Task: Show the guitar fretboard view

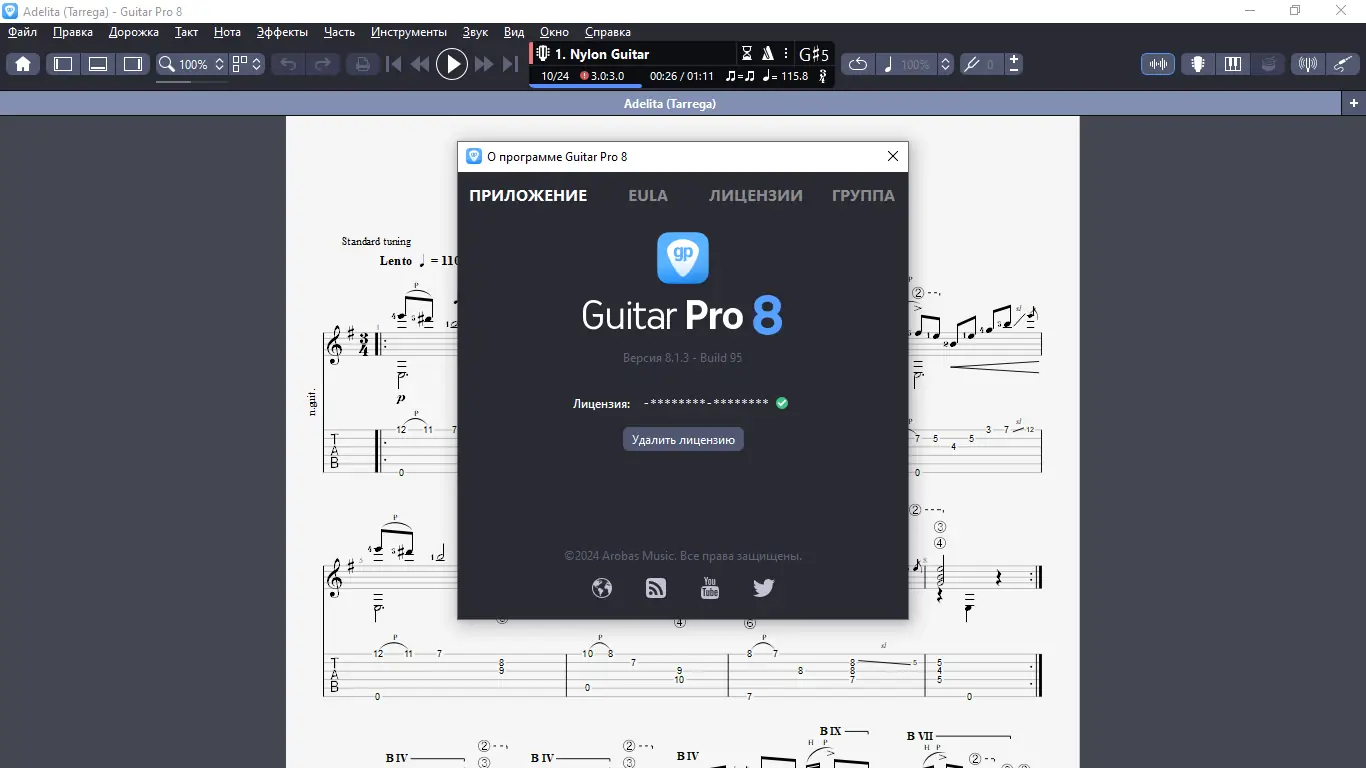Action: [1197, 64]
